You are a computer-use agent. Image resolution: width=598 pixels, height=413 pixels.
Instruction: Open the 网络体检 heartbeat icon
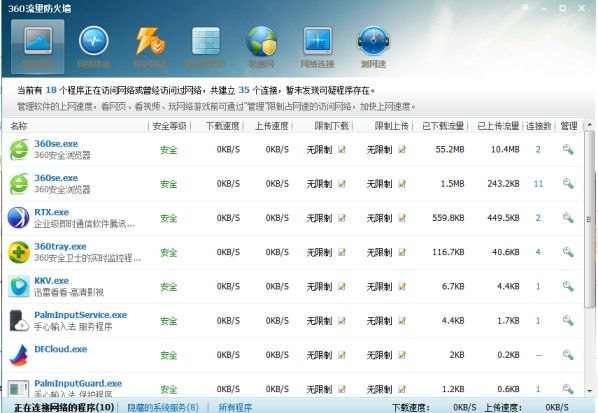tap(93, 40)
